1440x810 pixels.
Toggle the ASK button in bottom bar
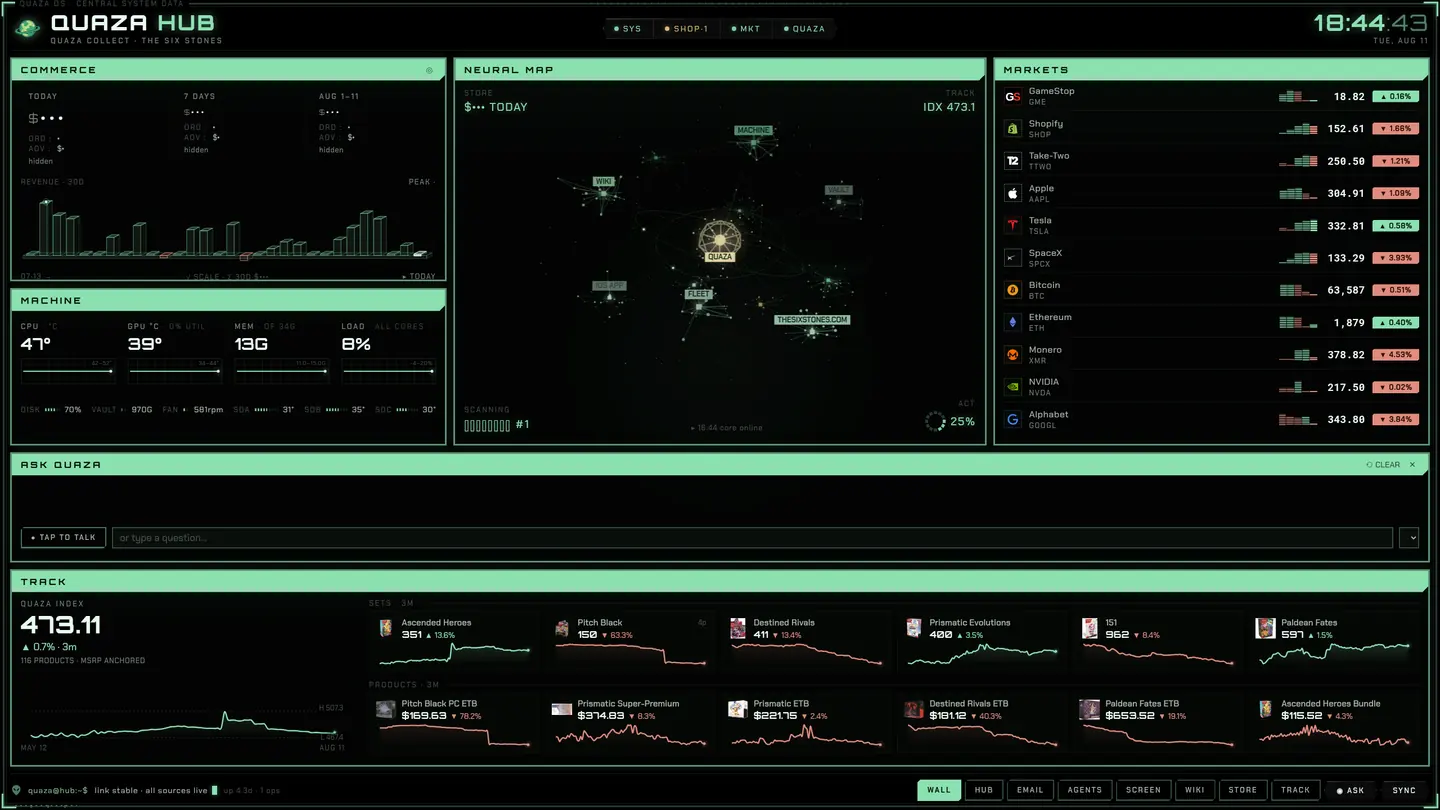[1351, 791]
